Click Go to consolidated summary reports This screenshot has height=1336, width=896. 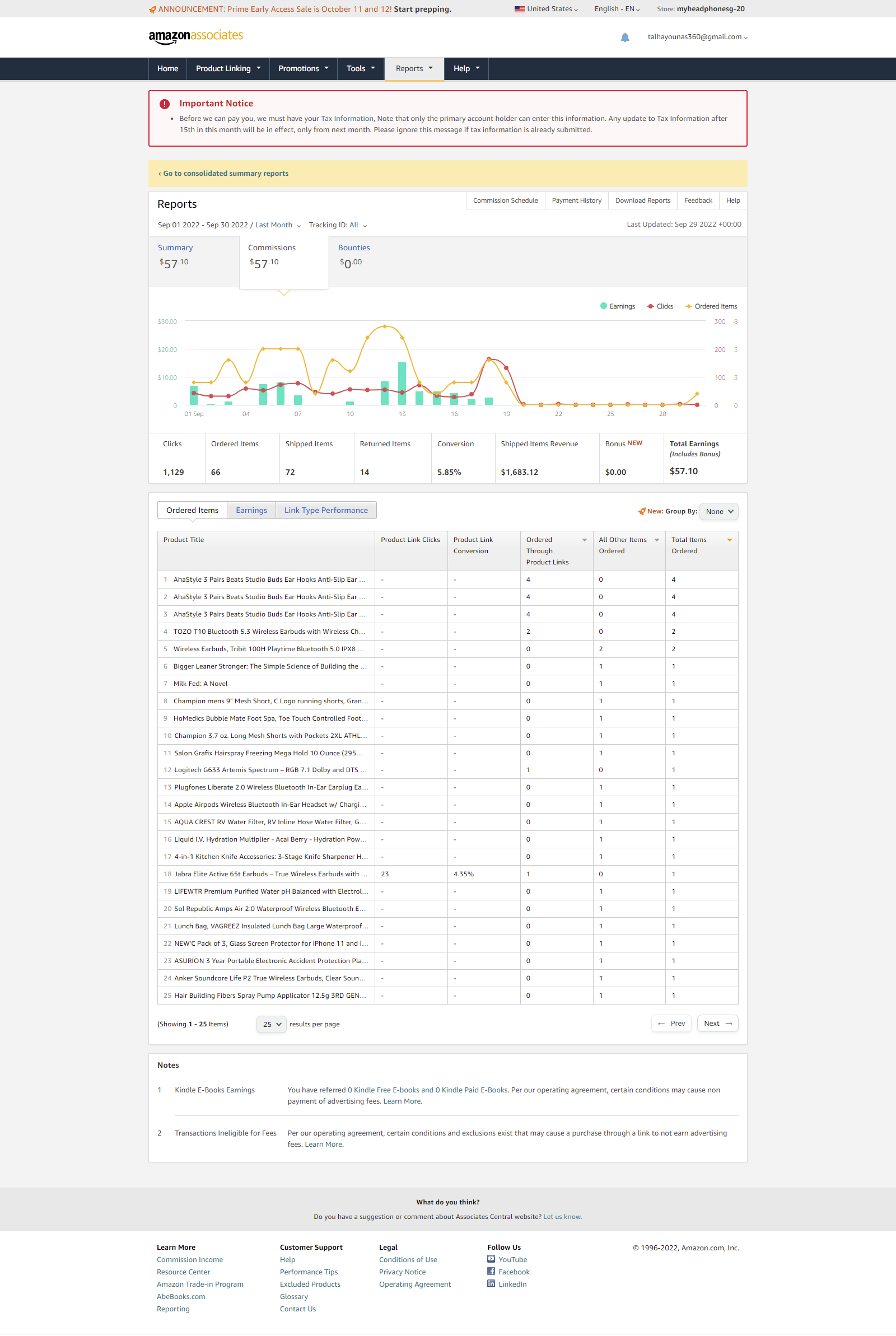(223, 174)
